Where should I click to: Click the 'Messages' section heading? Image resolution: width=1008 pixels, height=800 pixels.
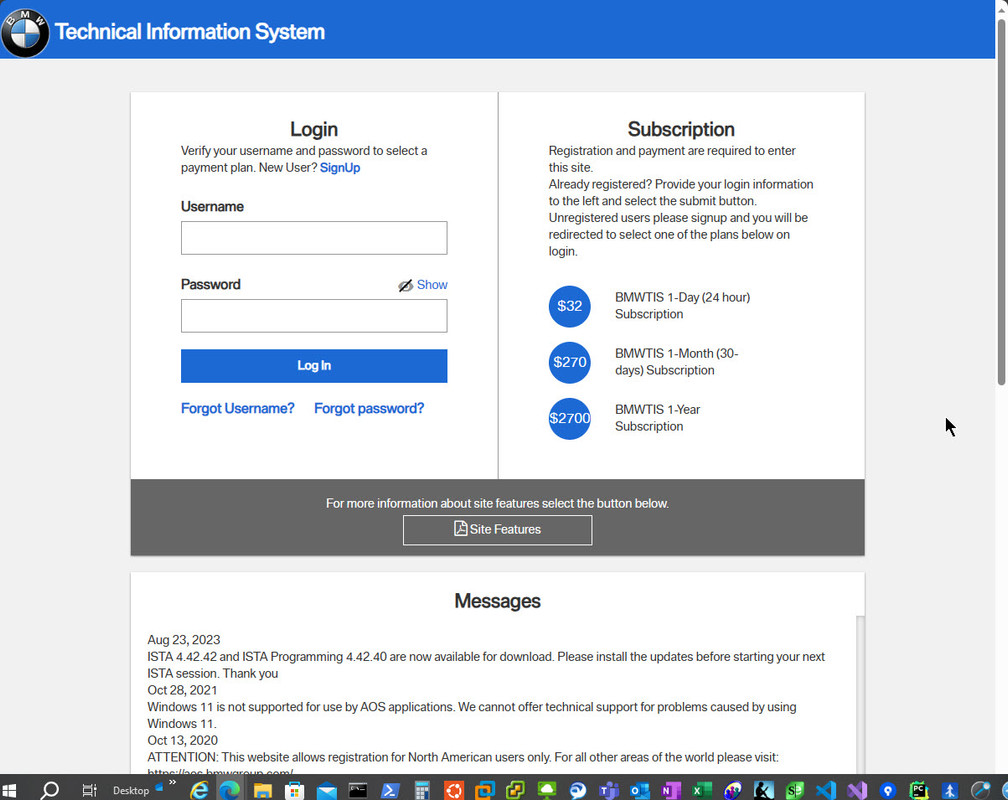pos(498,601)
